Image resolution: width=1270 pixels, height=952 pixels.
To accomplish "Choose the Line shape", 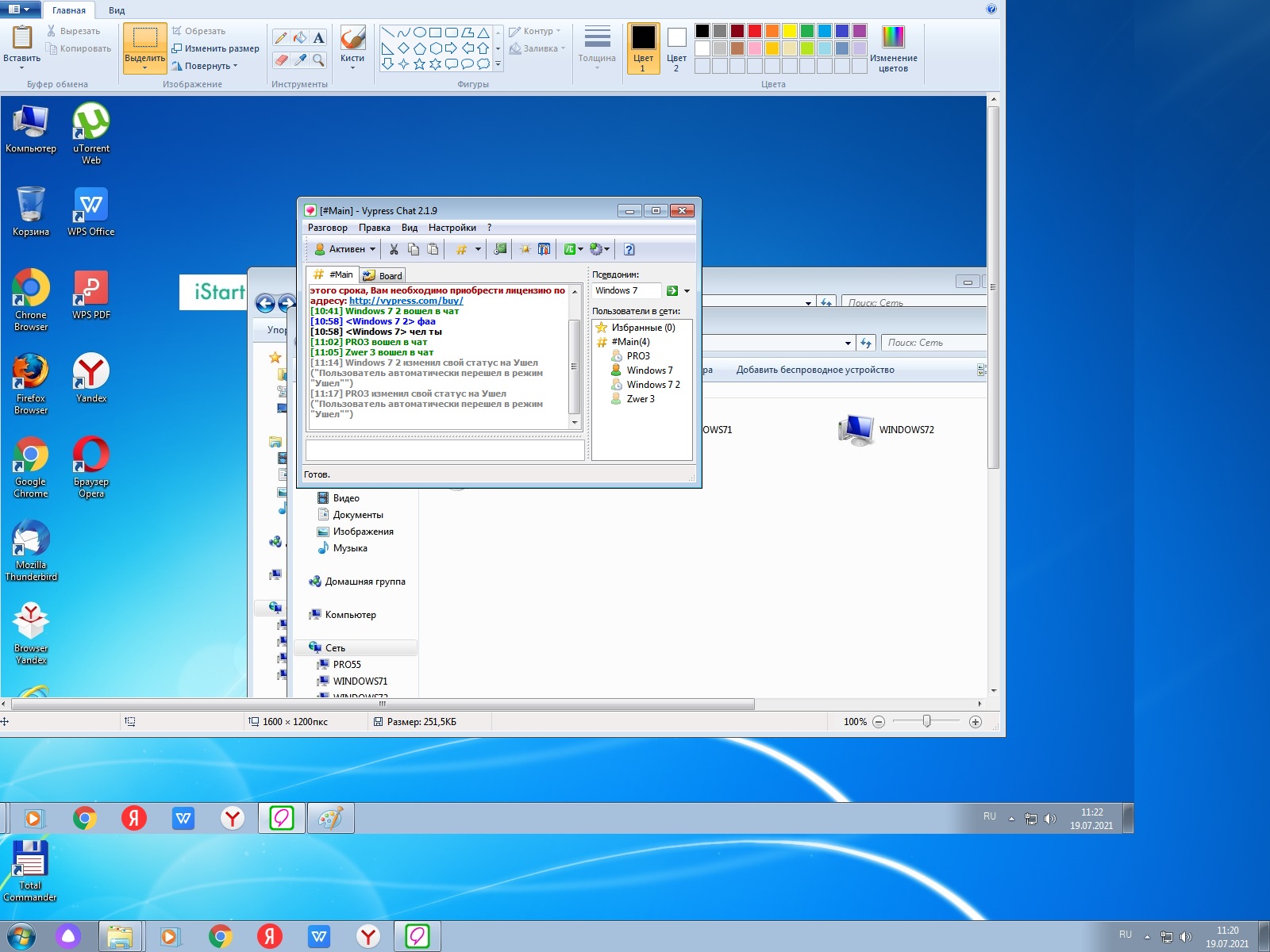I will pos(388,33).
